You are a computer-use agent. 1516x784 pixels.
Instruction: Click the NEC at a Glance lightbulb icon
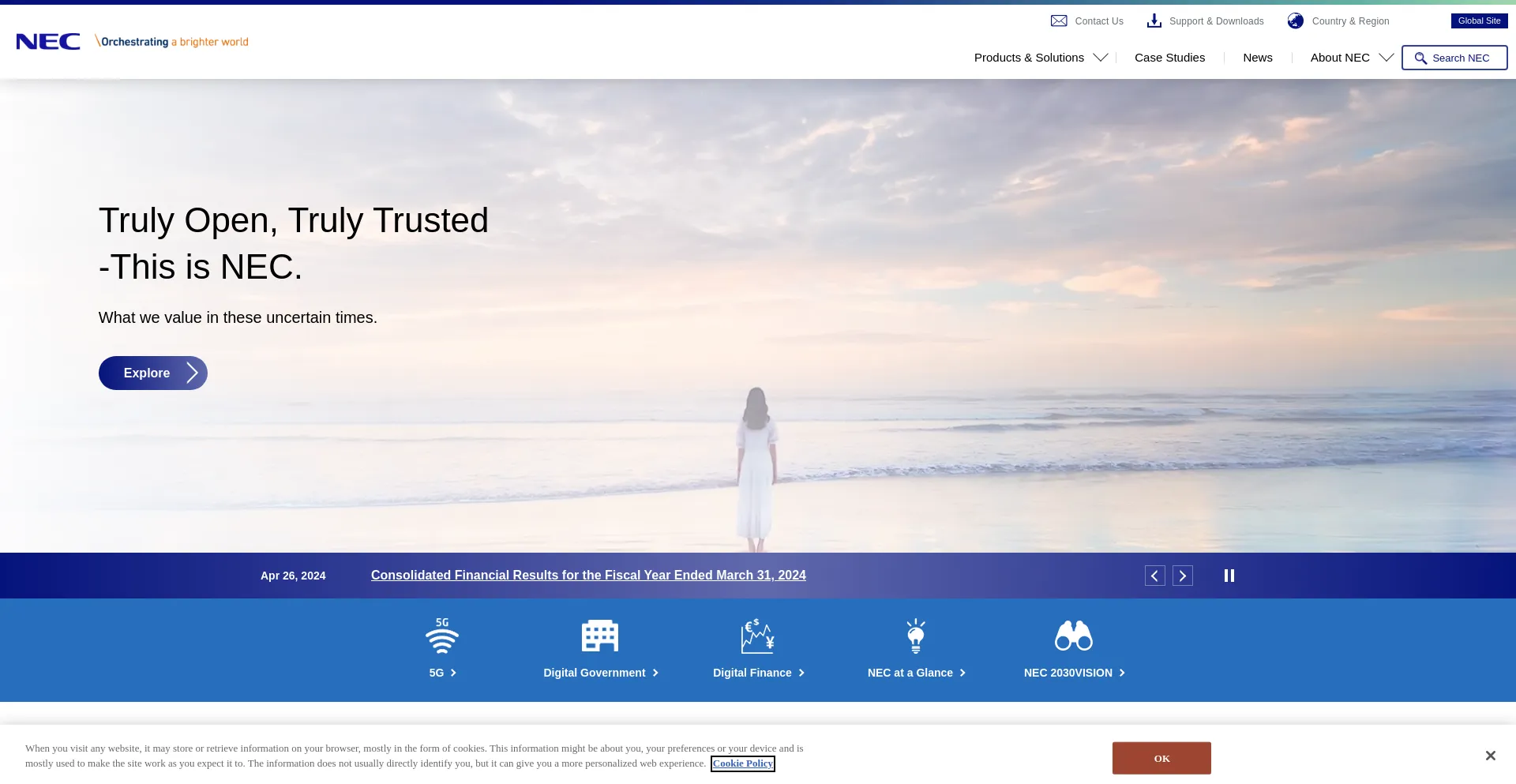[x=916, y=636]
